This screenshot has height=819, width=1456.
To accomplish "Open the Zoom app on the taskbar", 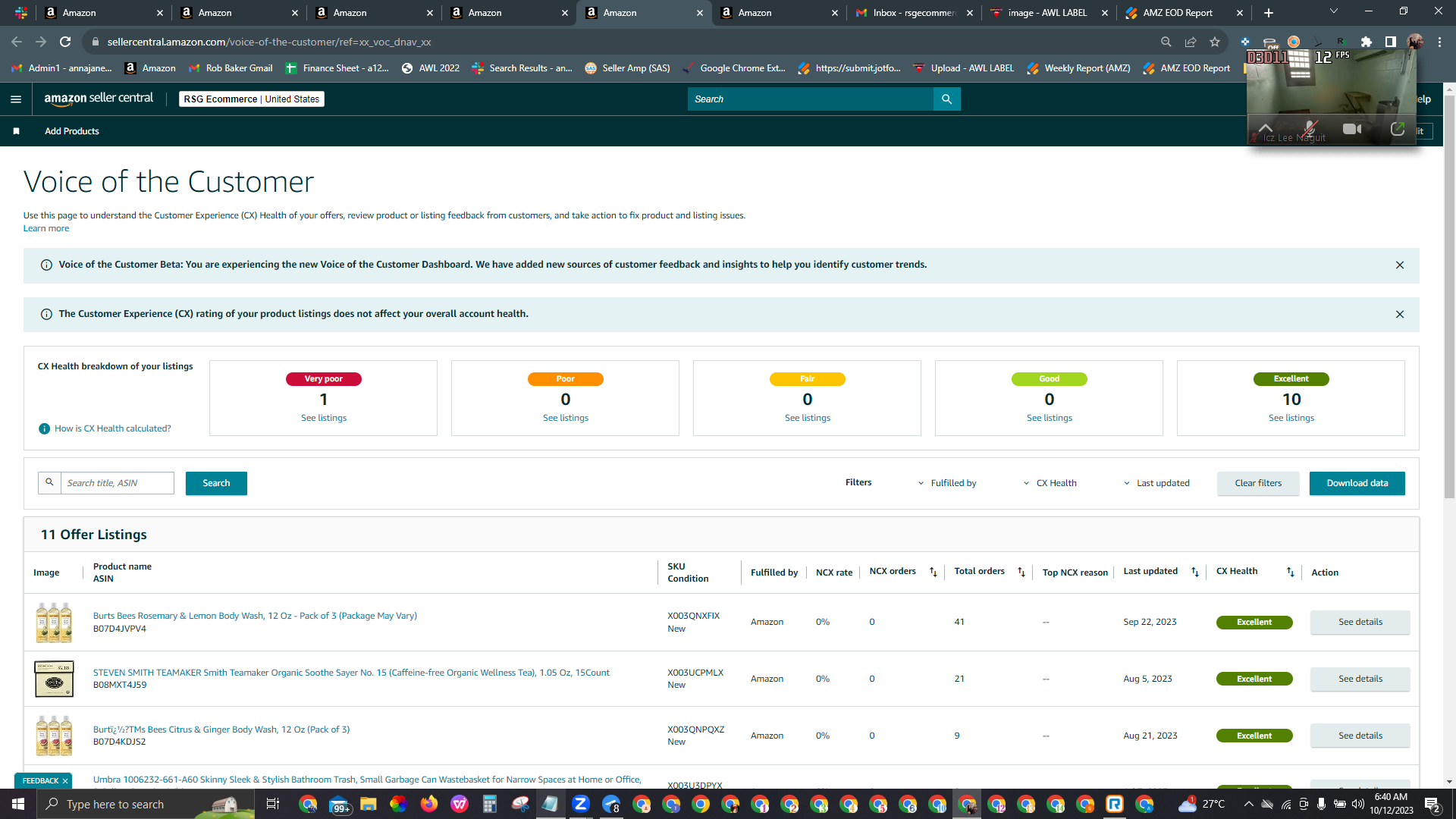I will click(581, 804).
